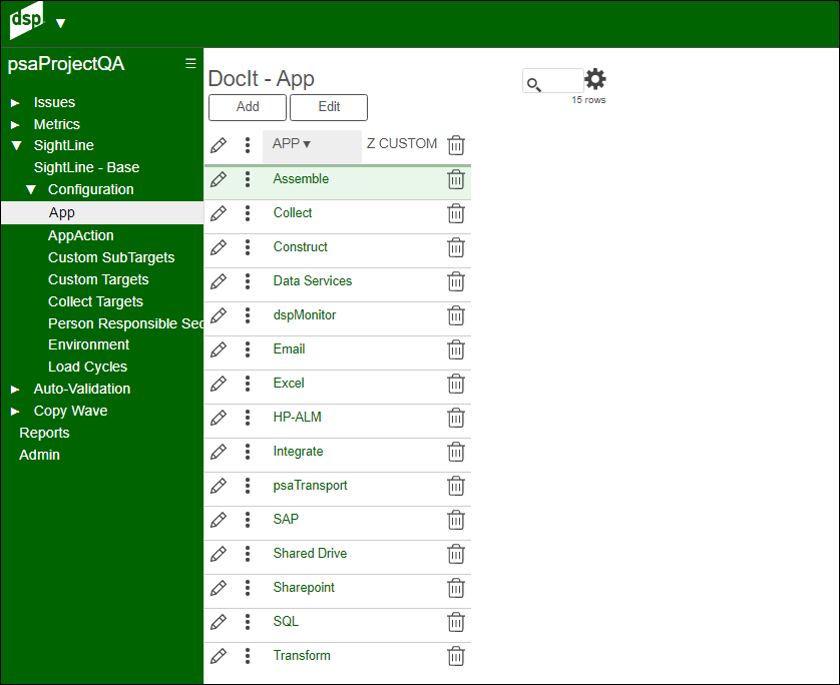
Task: Delete the dspMonitor row
Action: click(x=456, y=316)
